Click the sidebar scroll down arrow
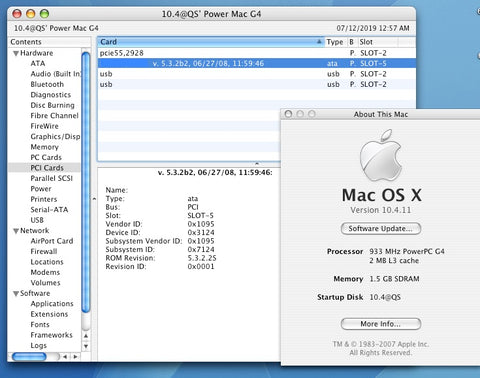Viewport: 480px width, 378px height. pos(86,346)
